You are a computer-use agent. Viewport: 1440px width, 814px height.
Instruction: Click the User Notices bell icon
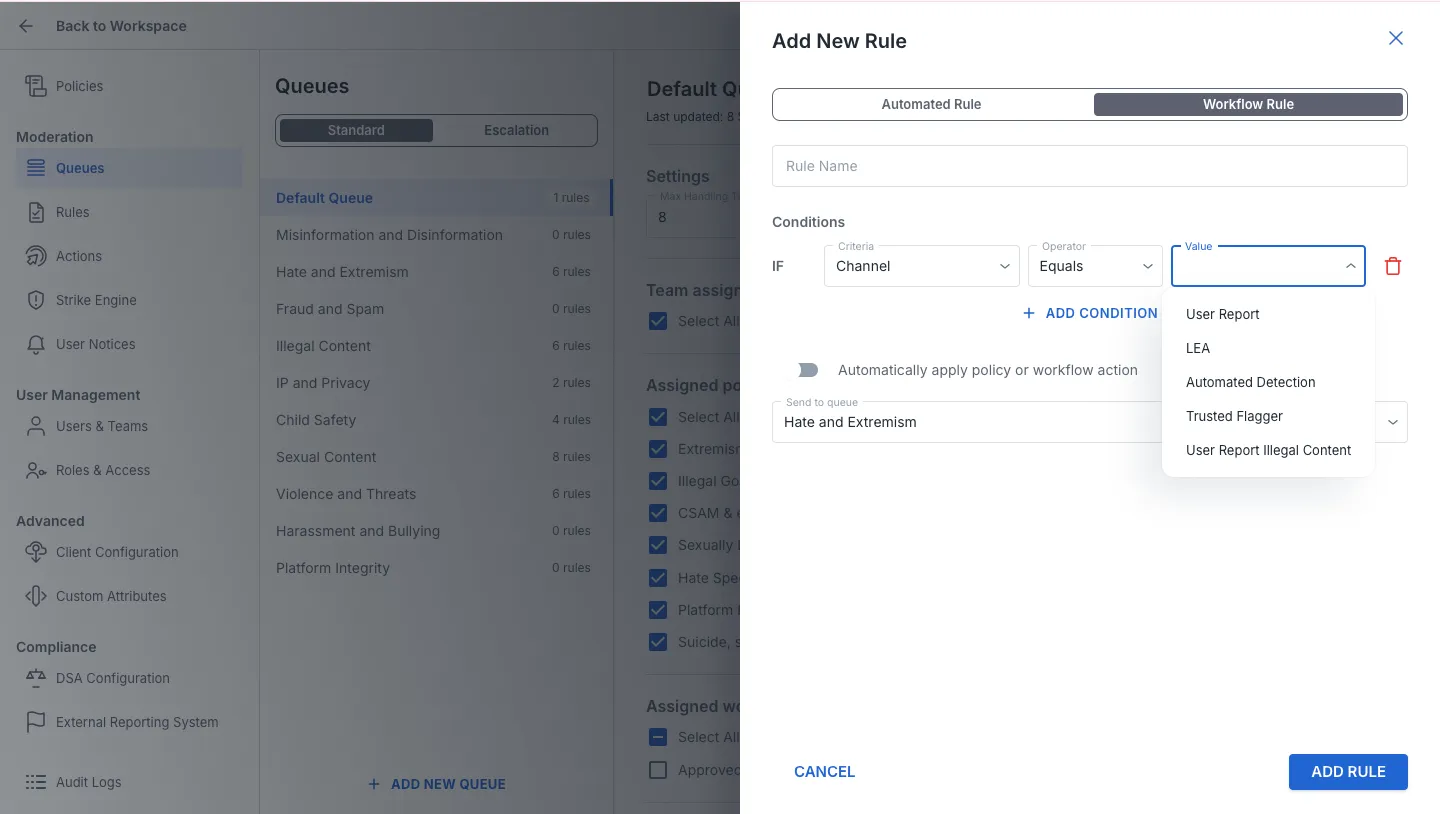pos(36,344)
